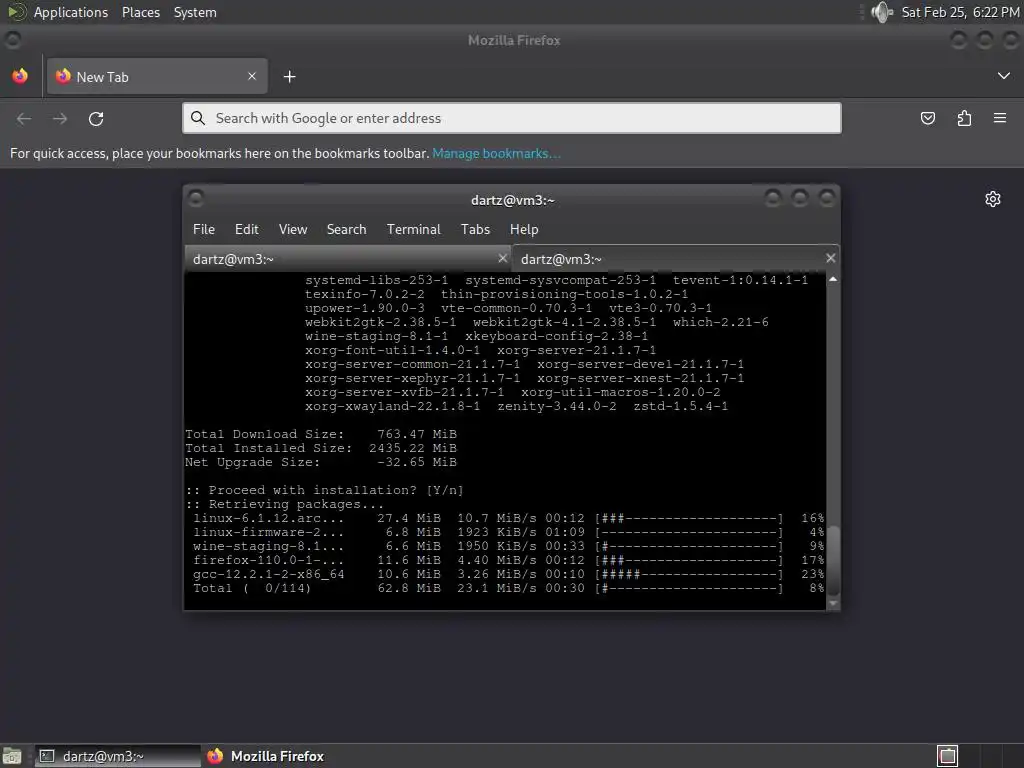Open Save to Pocket button
Screen dimensions: 1024x768
927,118
